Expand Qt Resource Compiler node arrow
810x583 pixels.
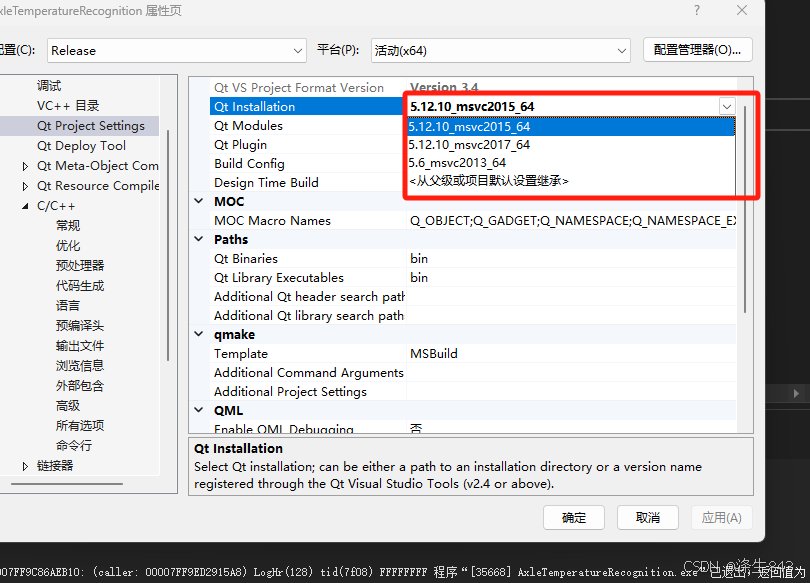click(25, 186)
